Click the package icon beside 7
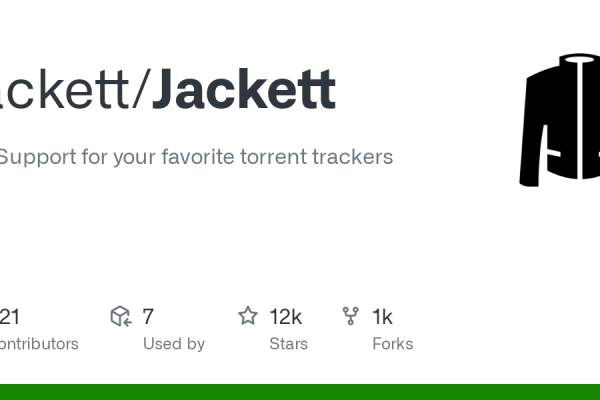The width and height of the screenshot is (600, 400). 121,317
